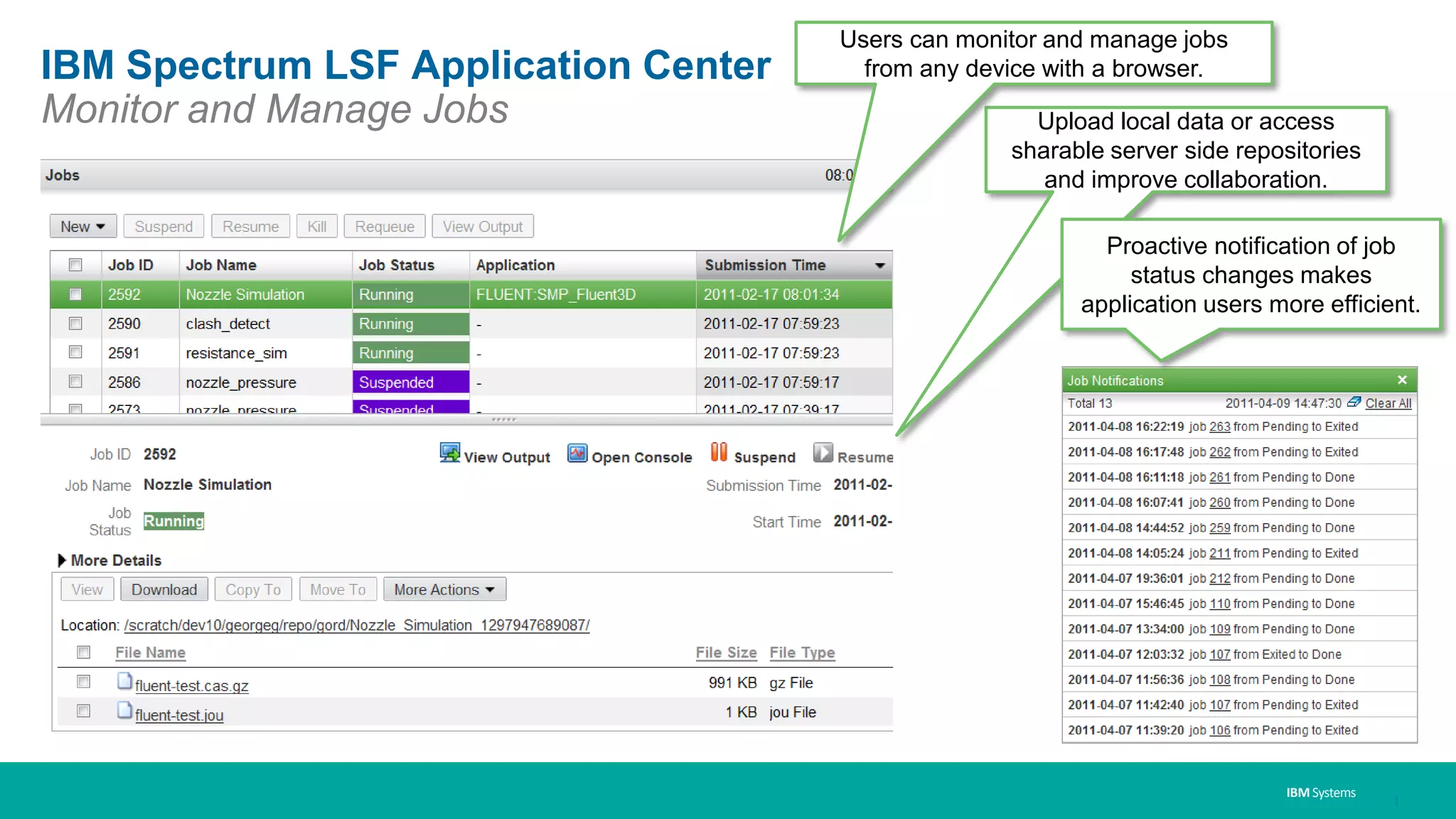Open the New job dropdown
This screenshot has height=819, width=1456.
point(83,226)
